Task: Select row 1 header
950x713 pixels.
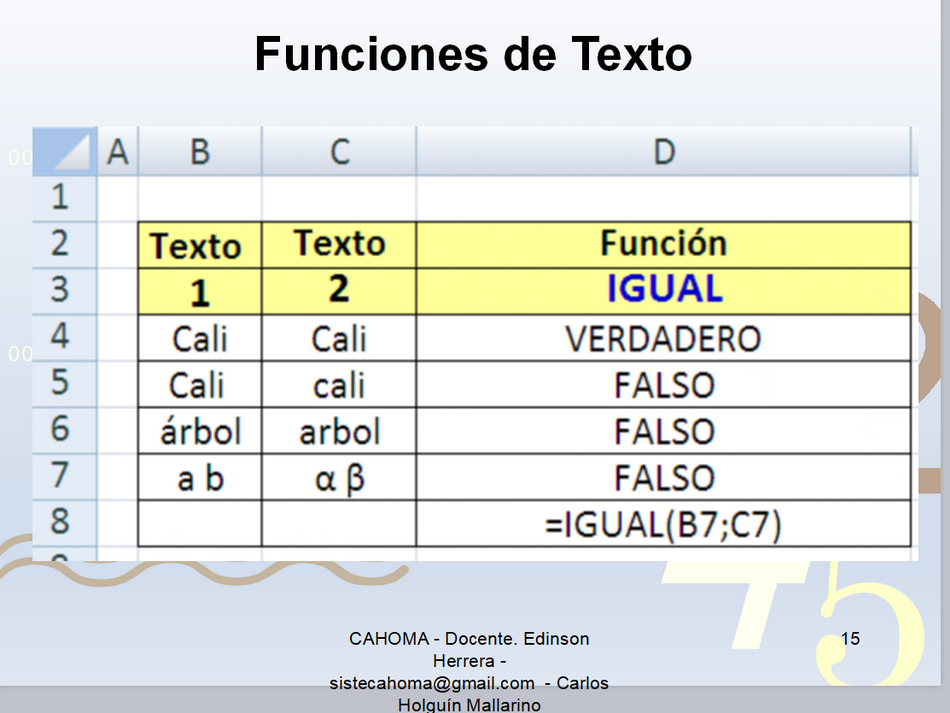Action: pyautogui.click(x=60, y=197)
